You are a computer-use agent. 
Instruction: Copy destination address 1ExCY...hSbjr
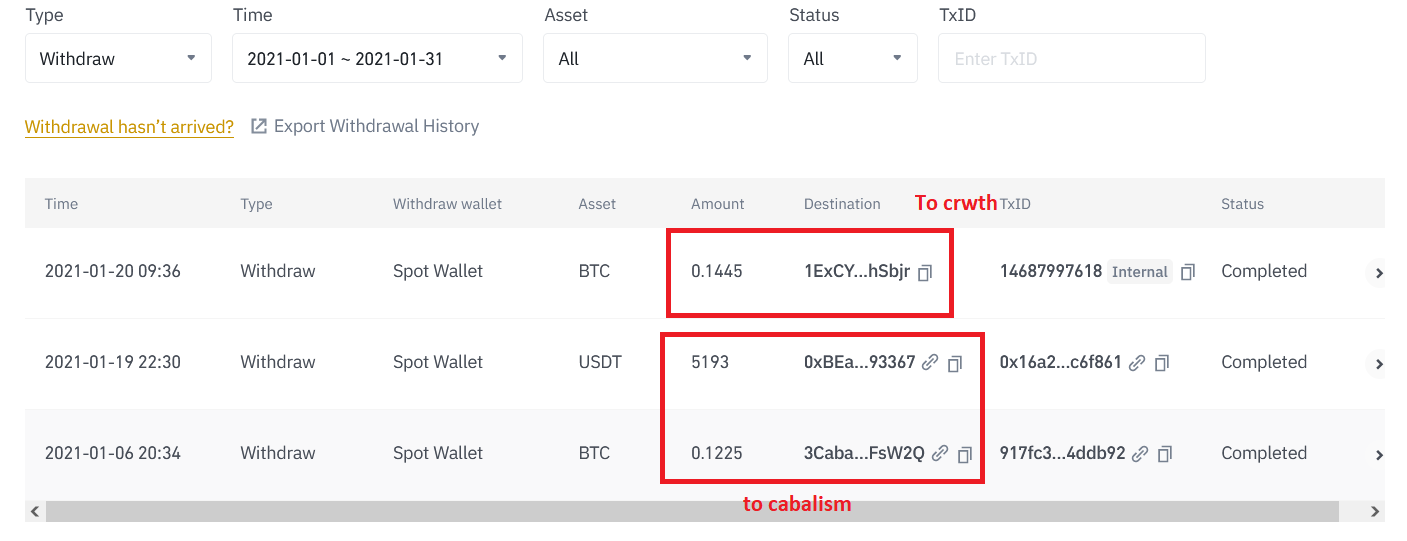925,272
